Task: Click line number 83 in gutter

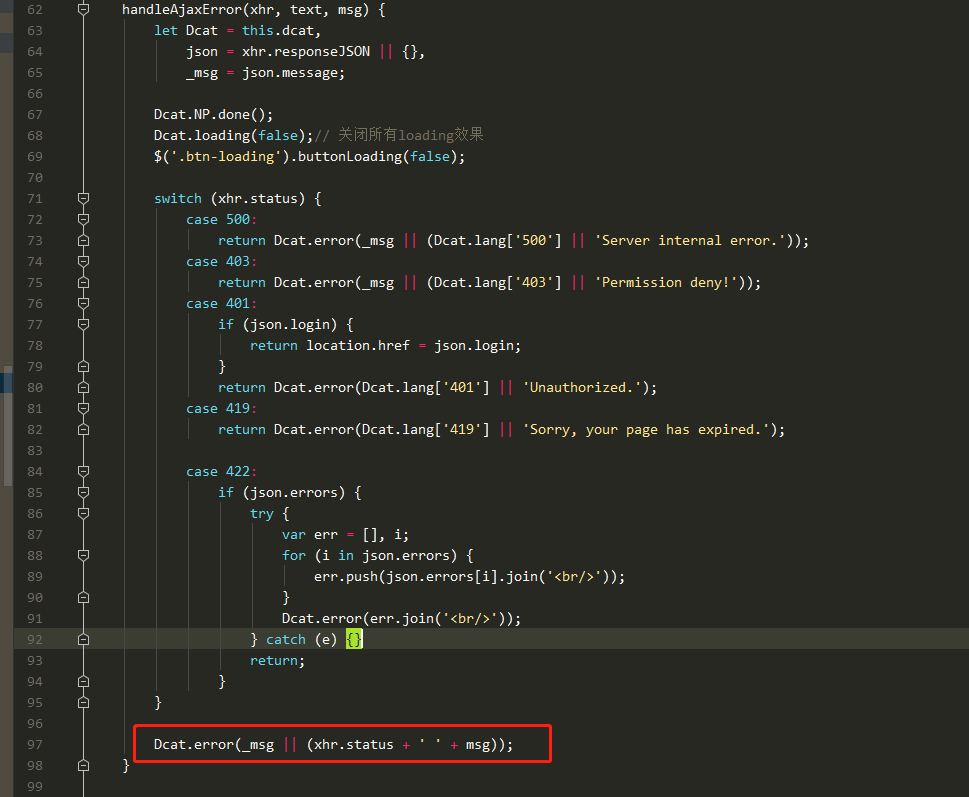Action: (x=35, y=451)
